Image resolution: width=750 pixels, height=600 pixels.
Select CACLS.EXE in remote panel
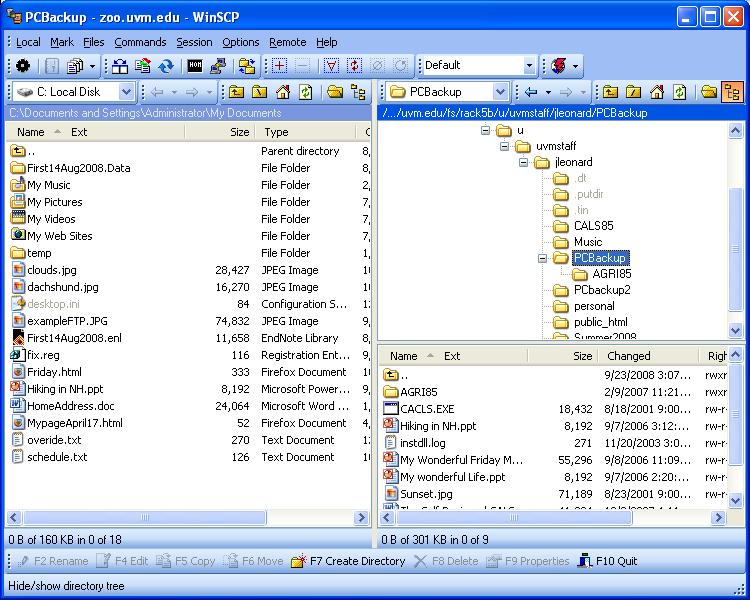click(x=427, y=409)
